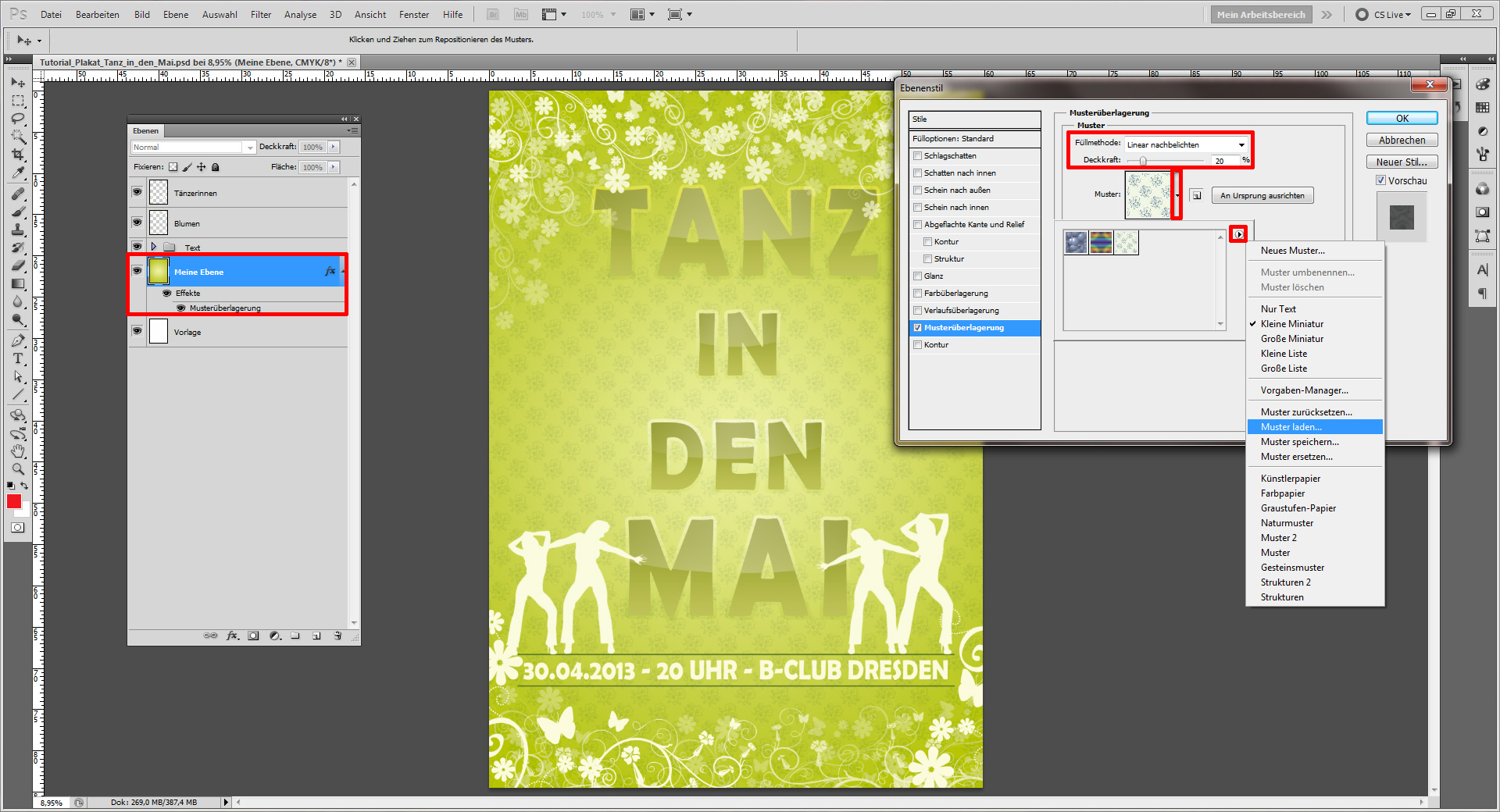This screenshot has height=812, width=1500.
Task: Open the Filter menu
Action: 261,14
